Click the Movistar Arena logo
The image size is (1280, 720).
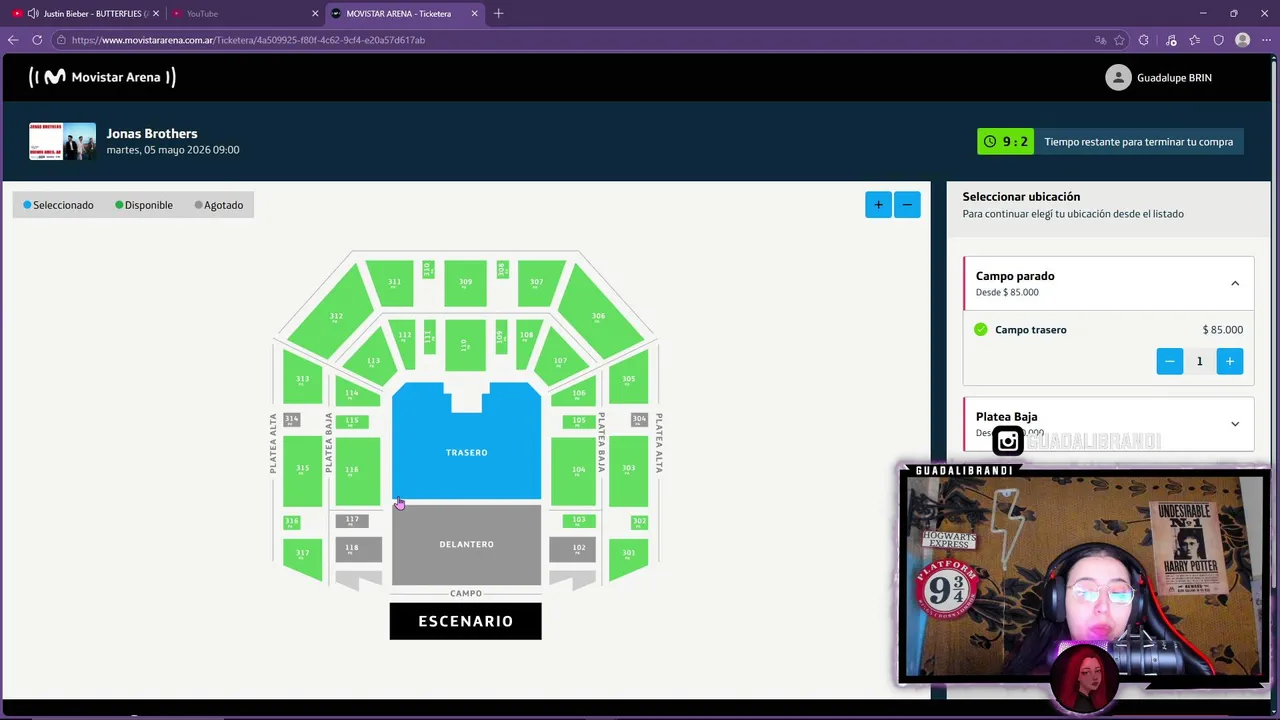click(x=102, y=77)
